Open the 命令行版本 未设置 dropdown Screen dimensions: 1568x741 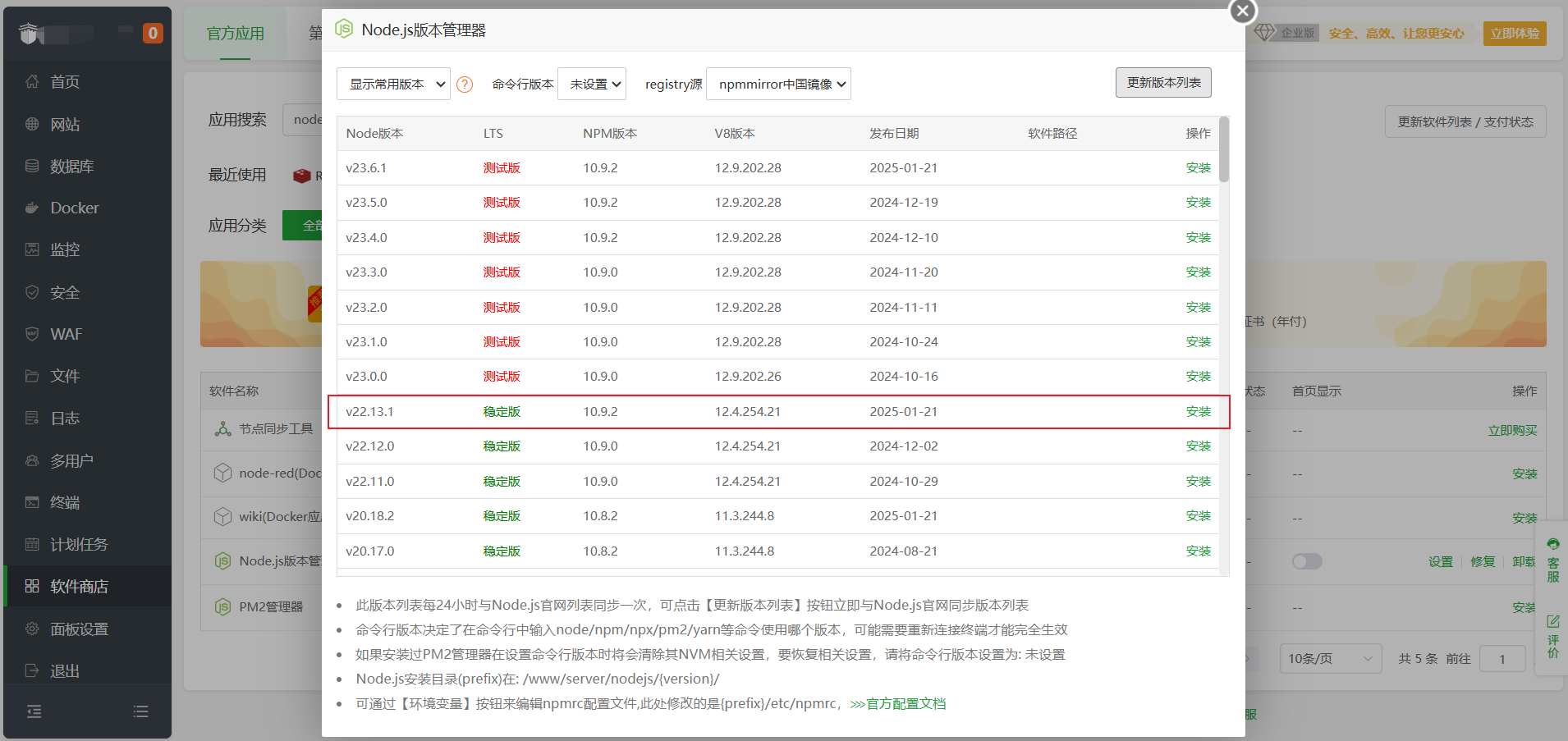point(592,84)
